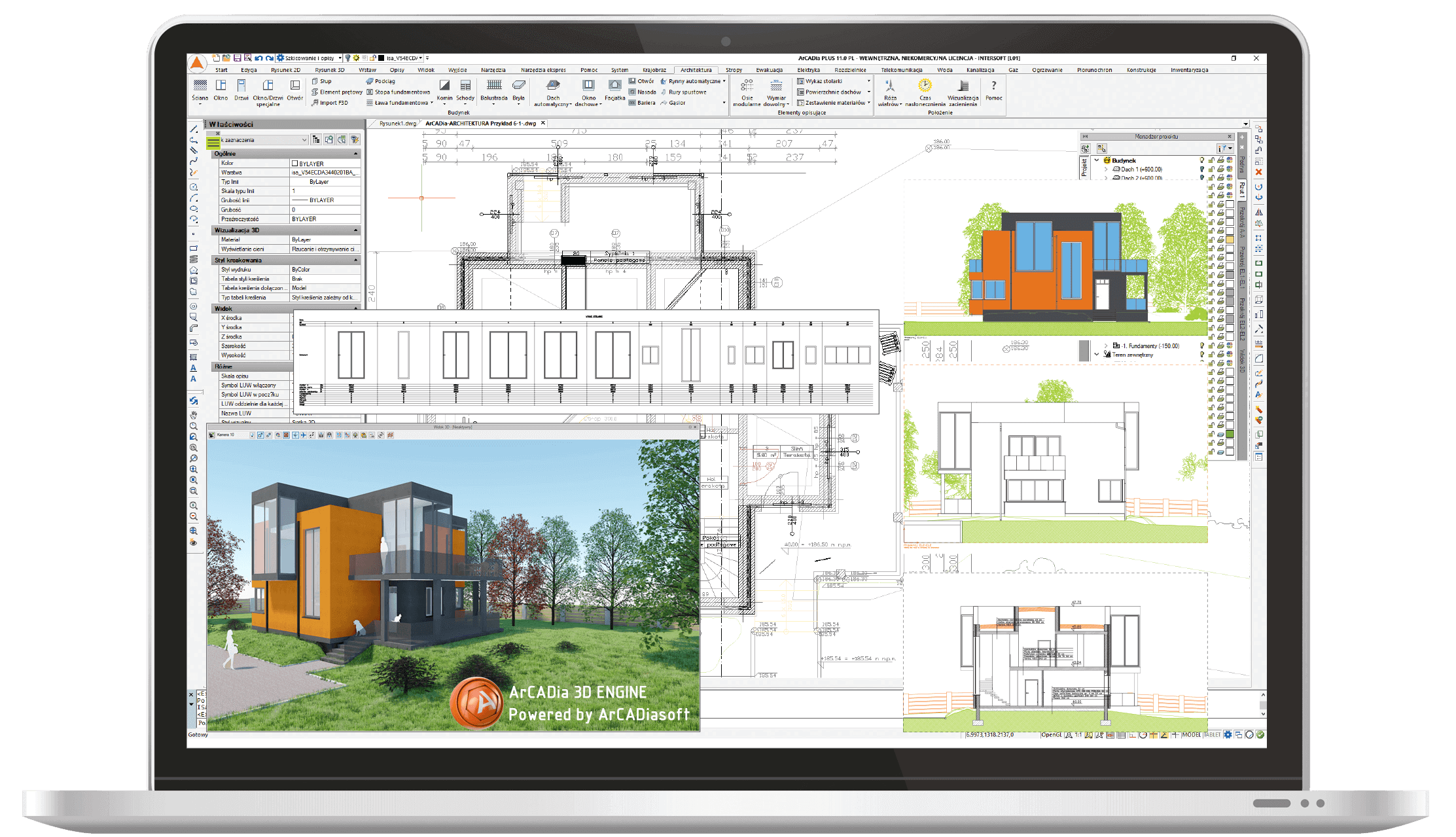Expand the -1. Fundamenty tree node

1107,346
